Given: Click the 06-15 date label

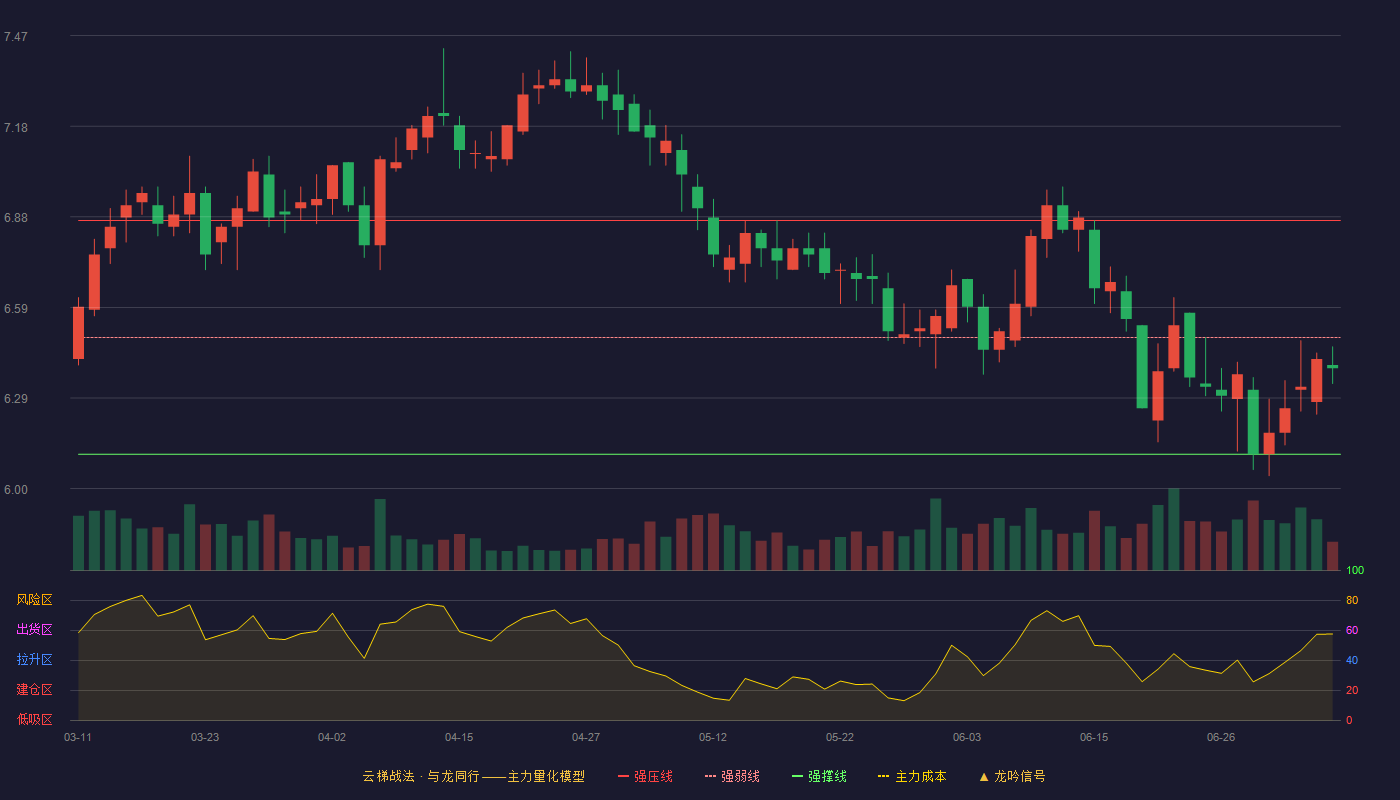Looking at the screenshot, I should point(1094,737).
